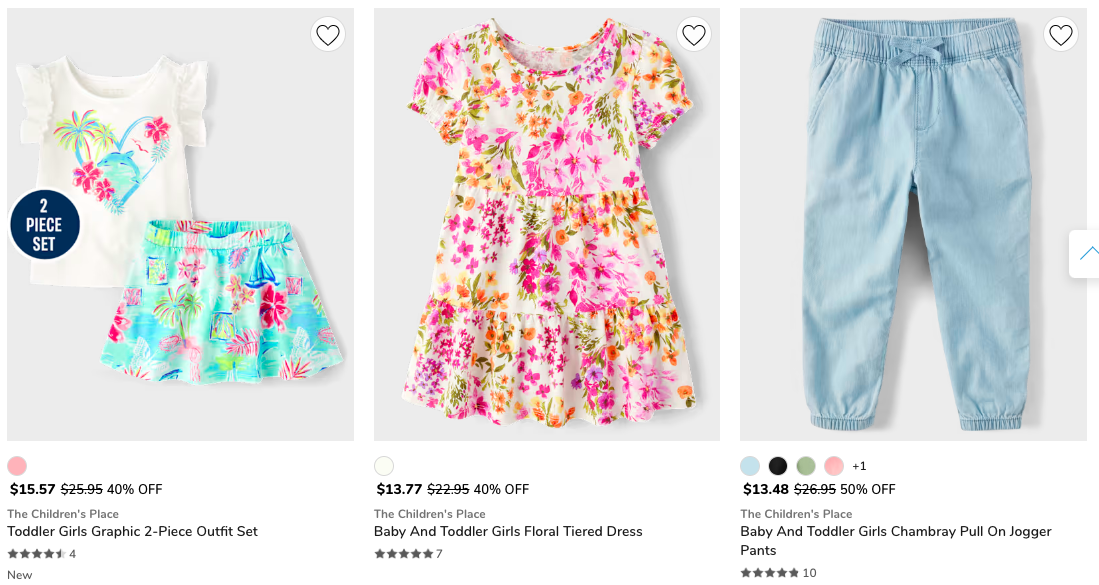Open star ratings for Floral Tiered Dress
Image resolution: width=1099 pixels, height=585 pixels.
(x=404, y=554)
